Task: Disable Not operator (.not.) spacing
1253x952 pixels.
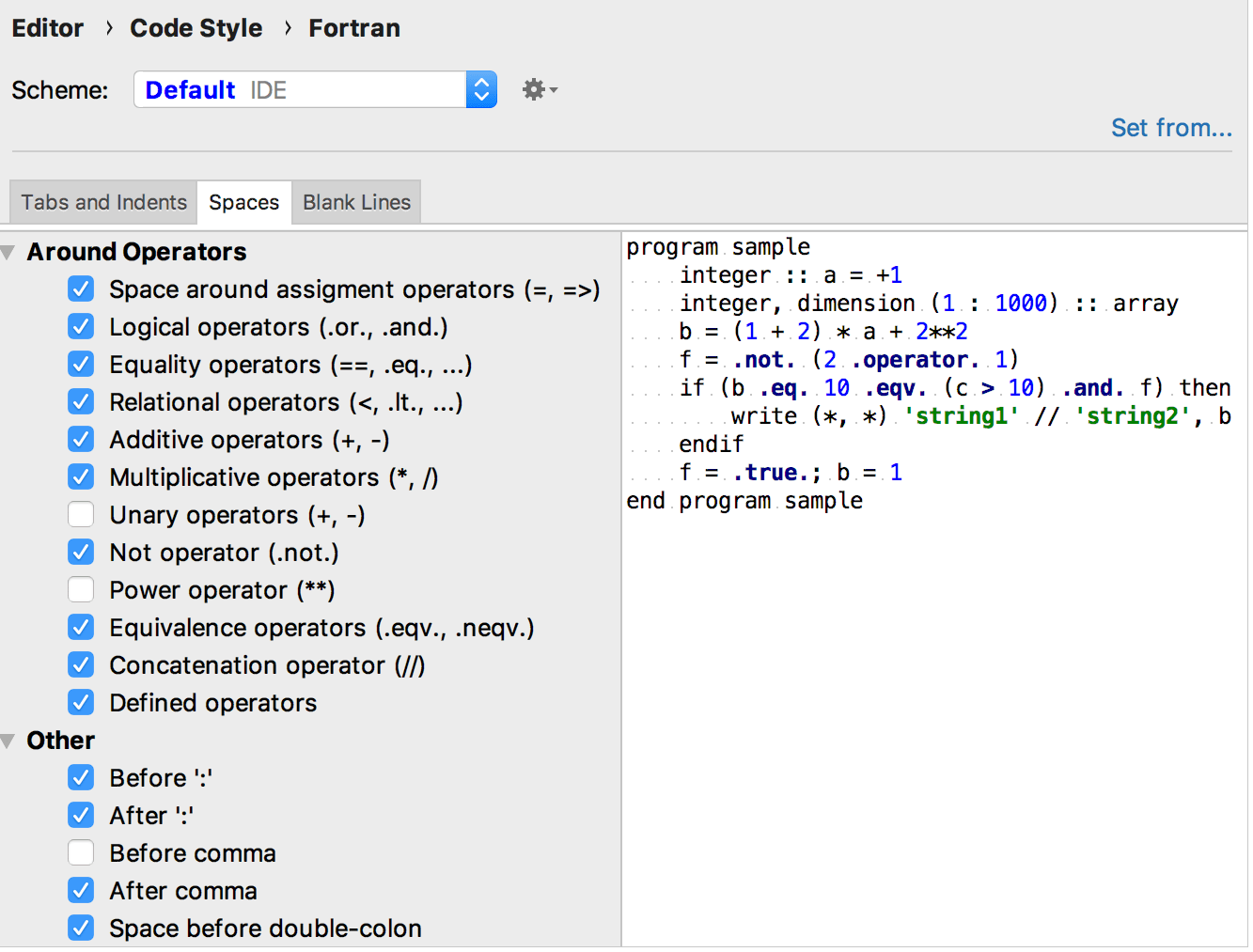Action: point(81,552)
